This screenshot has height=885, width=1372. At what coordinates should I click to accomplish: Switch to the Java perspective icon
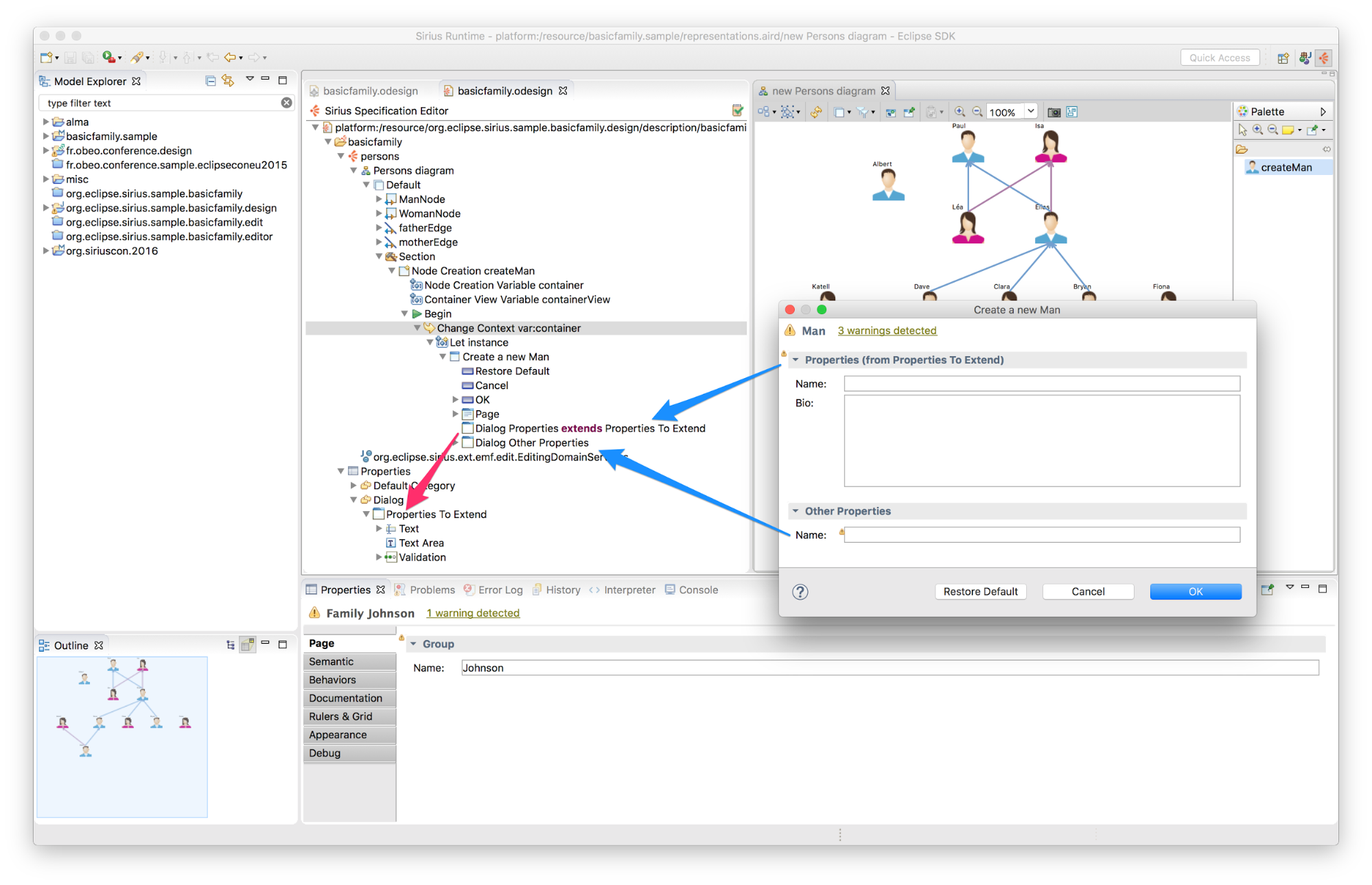coord(1305,58)
